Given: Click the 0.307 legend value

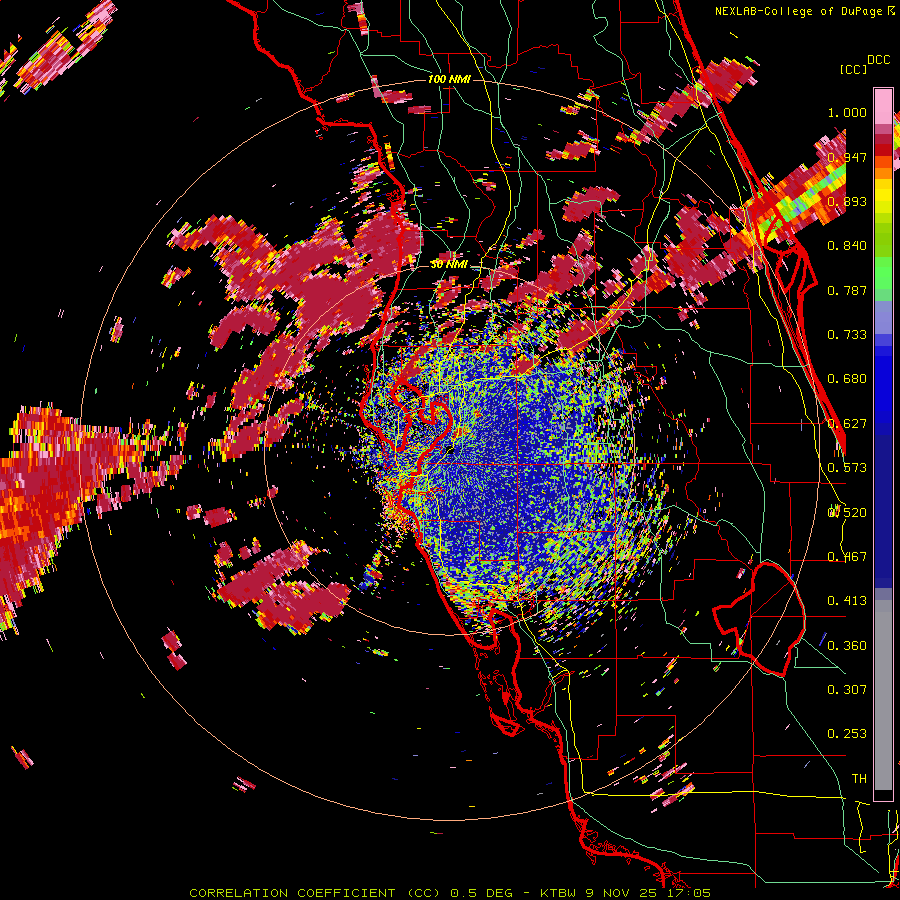Looking at the screenshot, I should [x=847, y=689].
